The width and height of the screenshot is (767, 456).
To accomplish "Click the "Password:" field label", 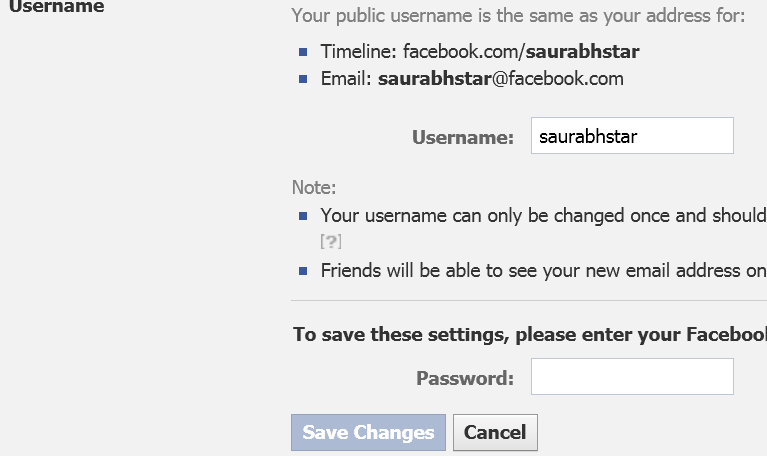I will [465, 378].
